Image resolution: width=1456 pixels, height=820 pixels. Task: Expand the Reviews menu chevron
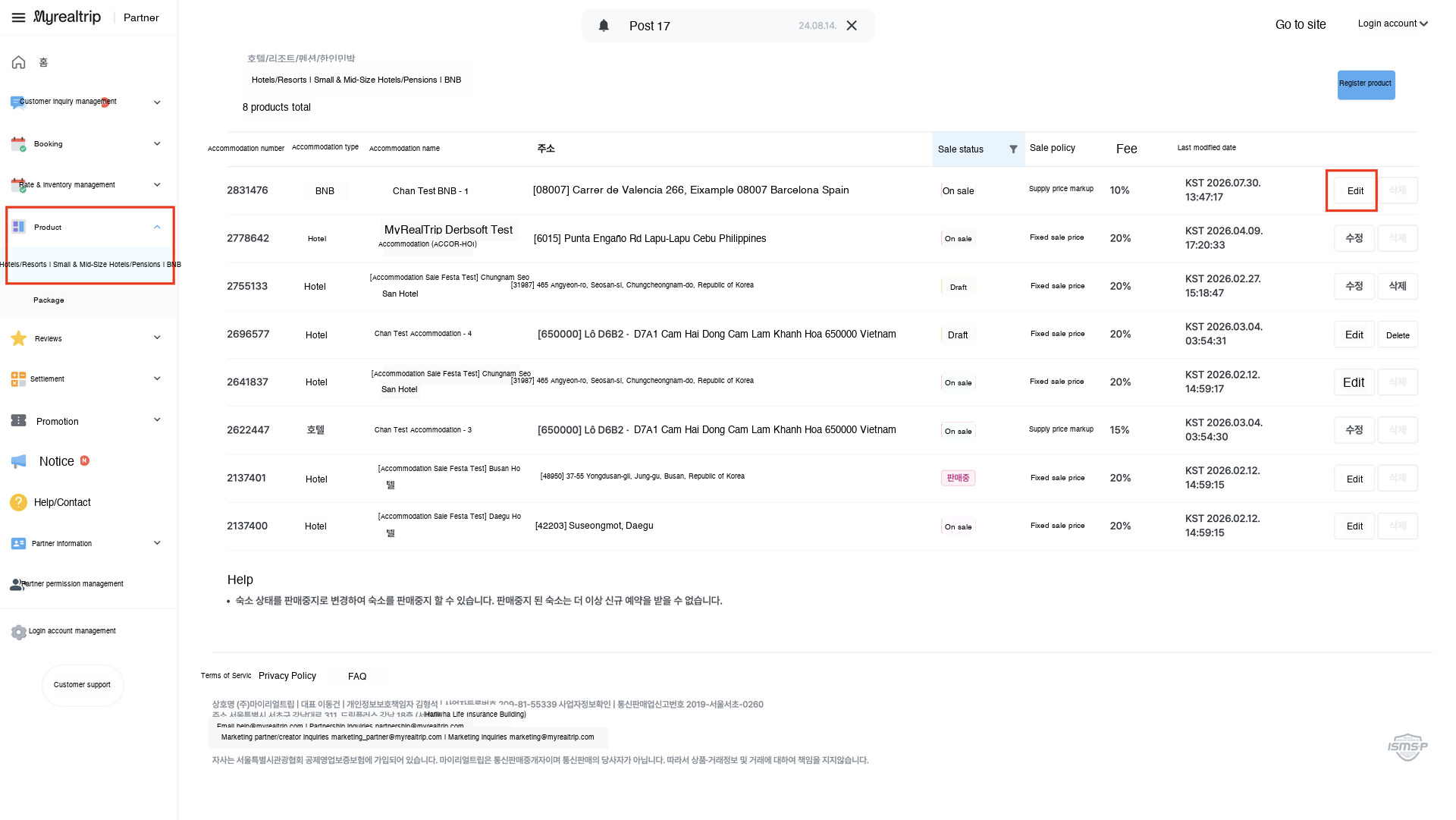click(157, 338)
